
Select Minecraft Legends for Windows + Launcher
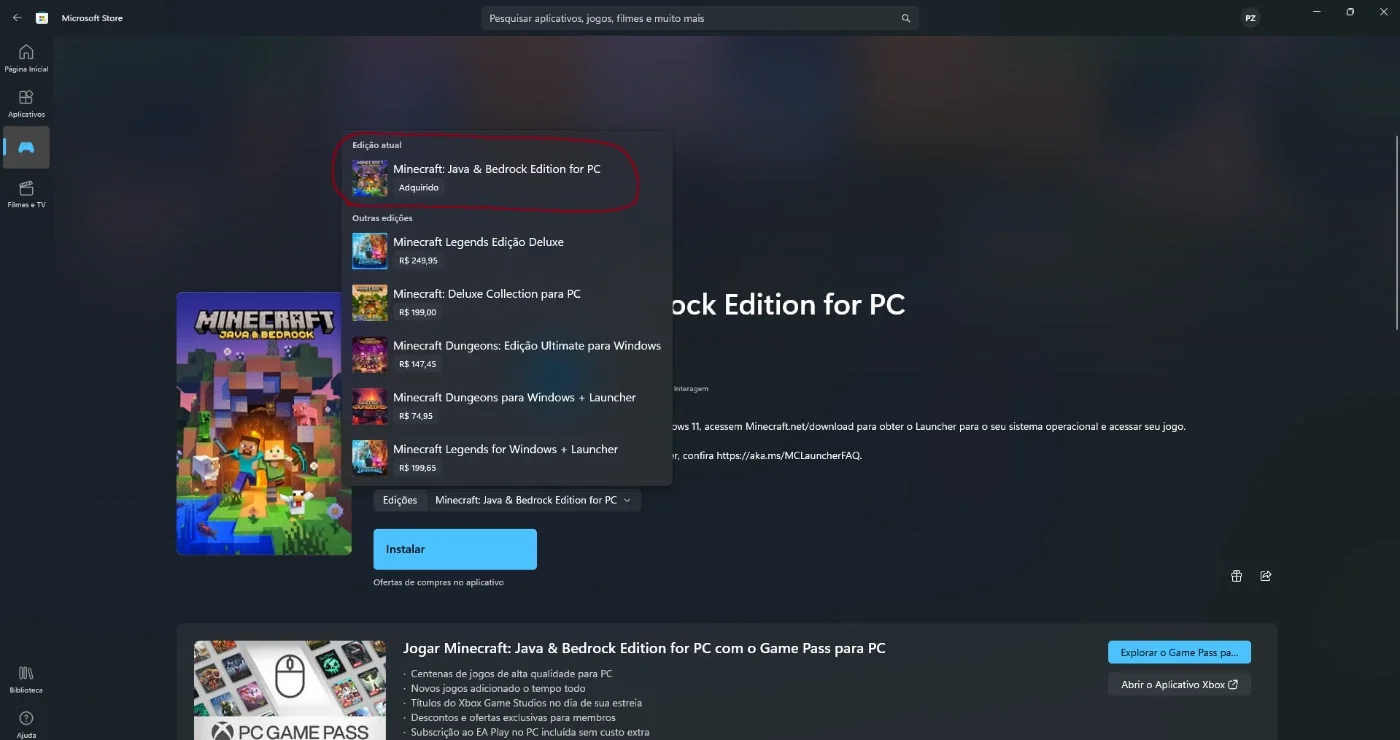point(507,458)
